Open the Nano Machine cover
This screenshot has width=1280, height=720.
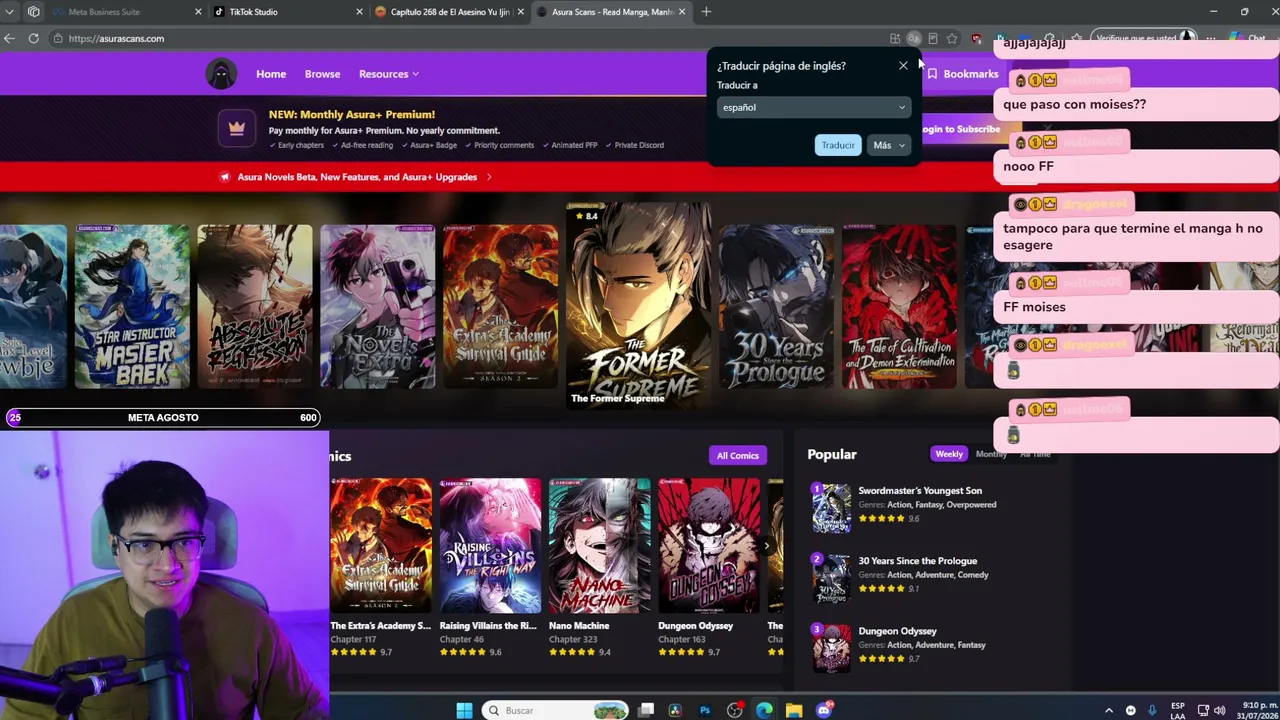click(x=599, y=546)
